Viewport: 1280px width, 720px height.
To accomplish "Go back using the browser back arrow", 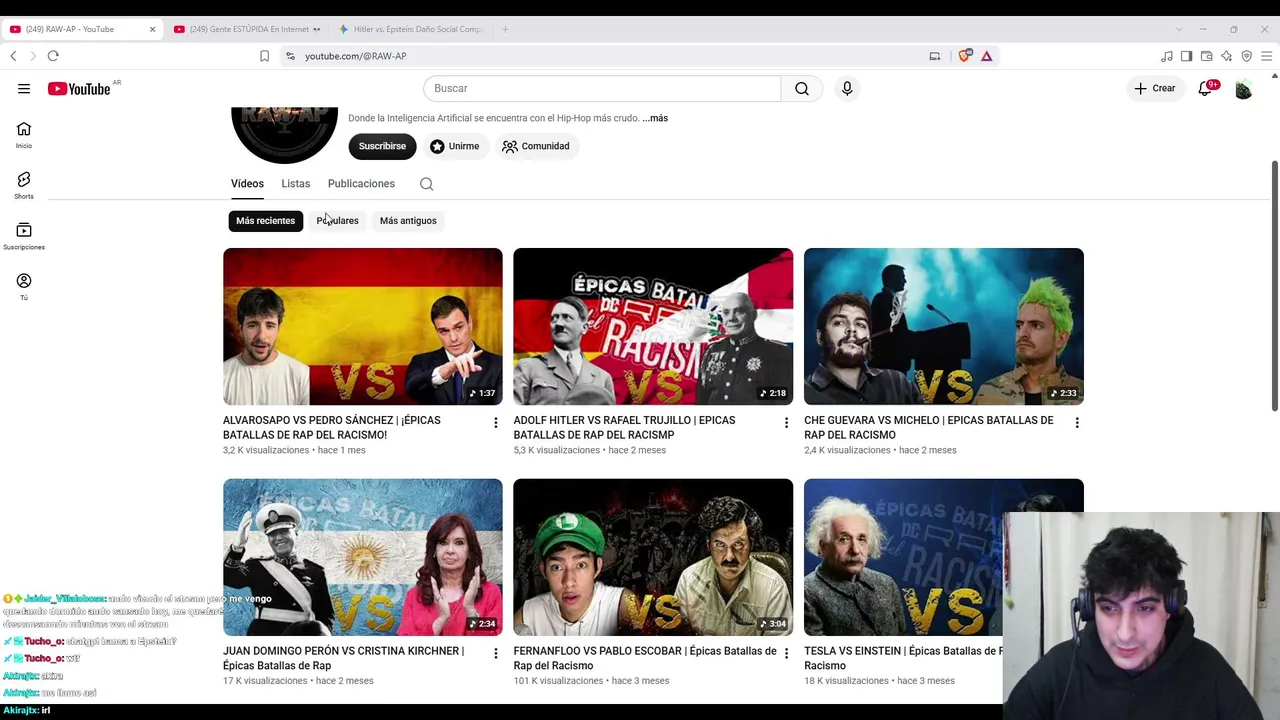I will coord(13,56).
